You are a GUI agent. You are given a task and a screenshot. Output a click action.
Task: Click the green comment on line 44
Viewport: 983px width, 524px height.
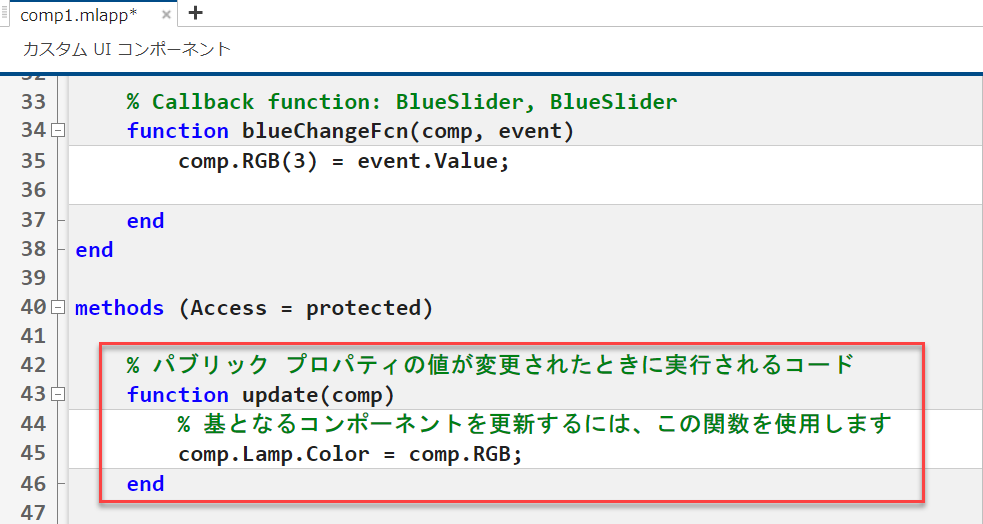coord(533,425)
